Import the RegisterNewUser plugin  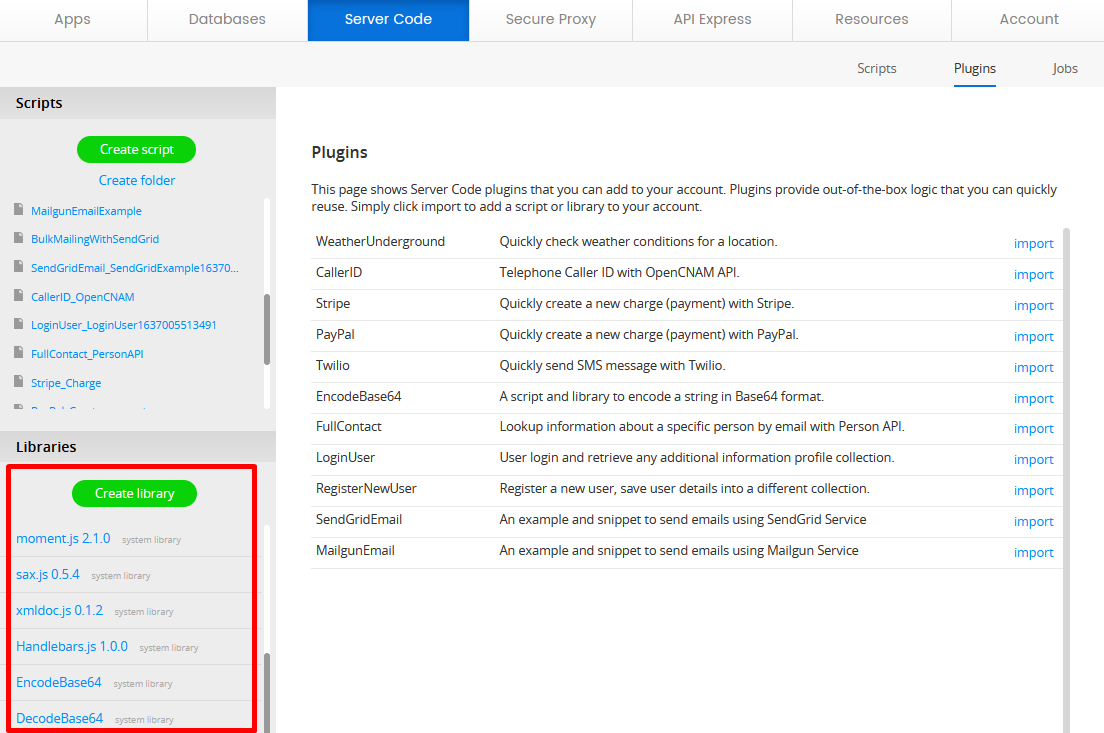point(1034,491)
